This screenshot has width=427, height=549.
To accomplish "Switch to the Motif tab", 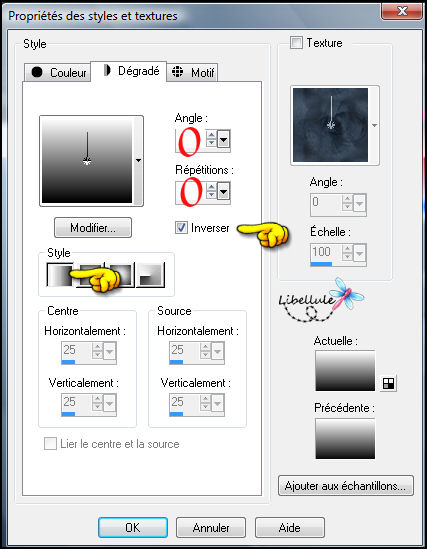I will pyautogui.click(x=192, y=72).
